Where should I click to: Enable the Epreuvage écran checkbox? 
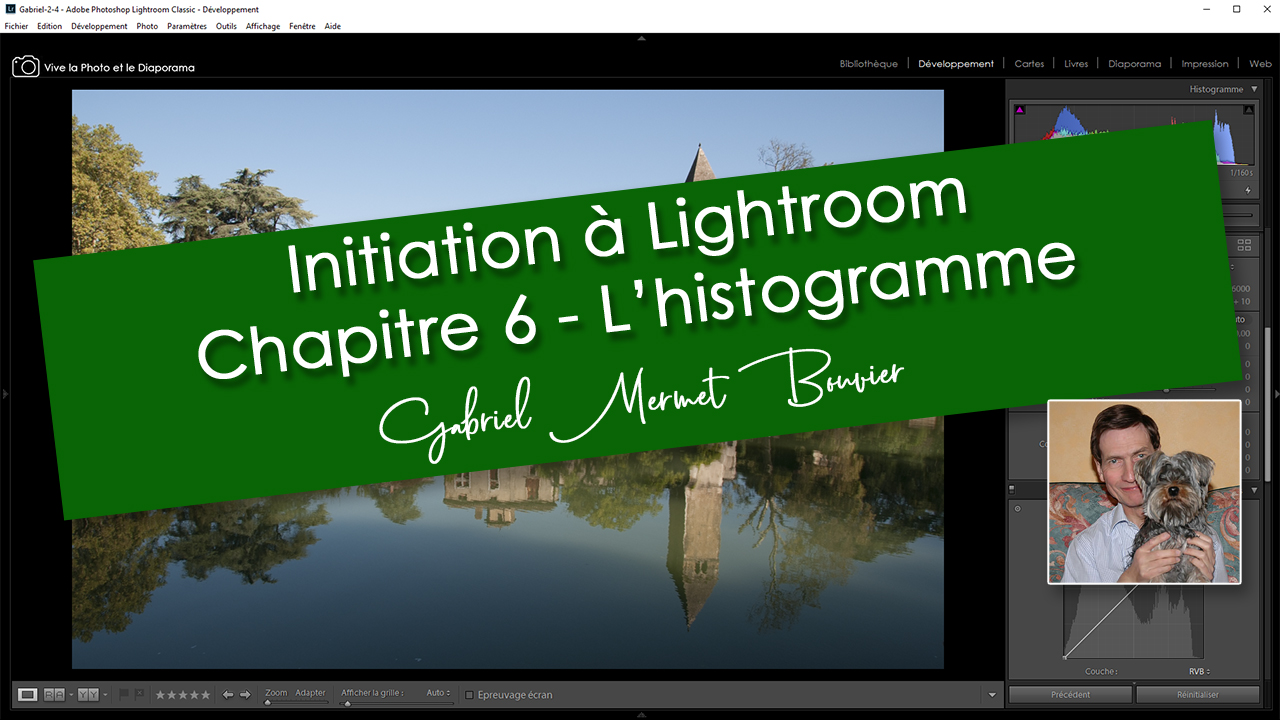pos(470,695)
